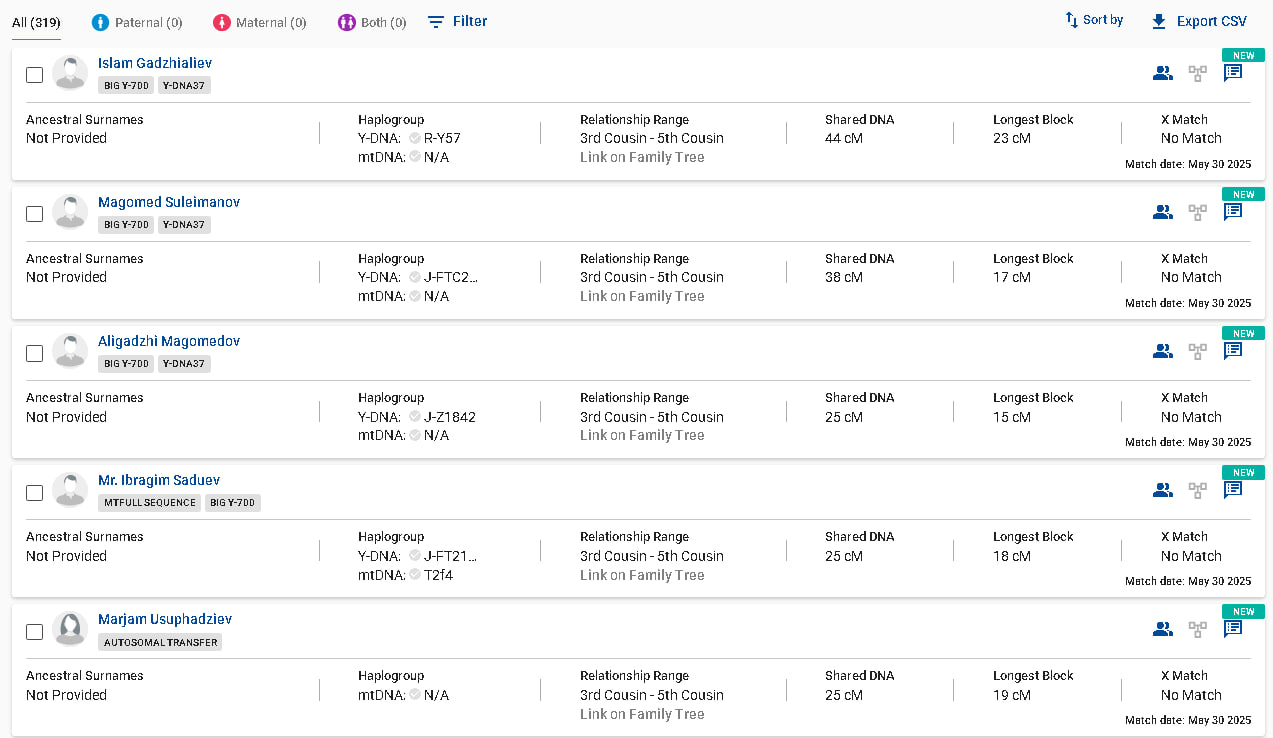Open family tree icon for Ibragim Saduev
The height and width of the screenshot is (738, 1273).
[x=1197, y=489]
